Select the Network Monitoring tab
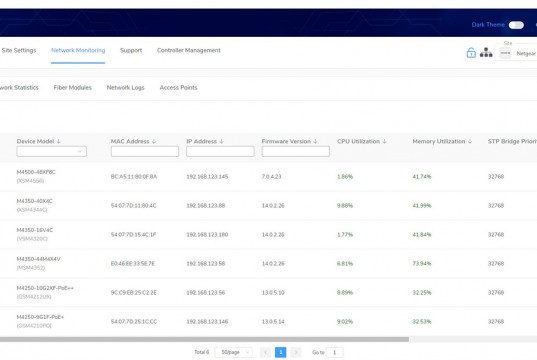Viewport: 537px width, 360px height. (x=78, y=50)
